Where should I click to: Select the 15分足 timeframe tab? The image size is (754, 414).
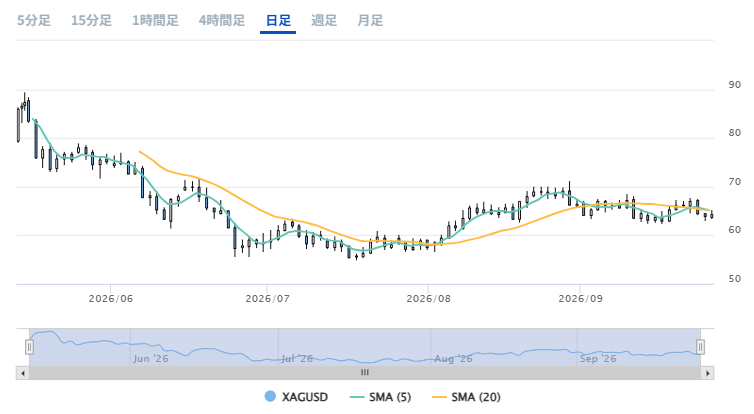point(91,21)
